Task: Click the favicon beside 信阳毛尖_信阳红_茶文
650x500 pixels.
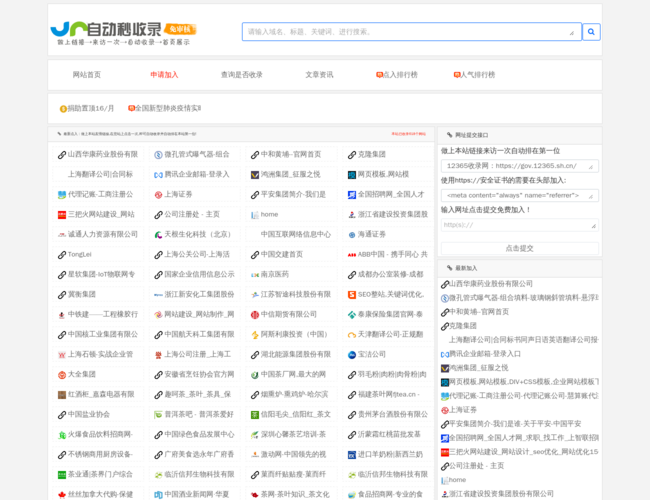Action: [255, 415]
